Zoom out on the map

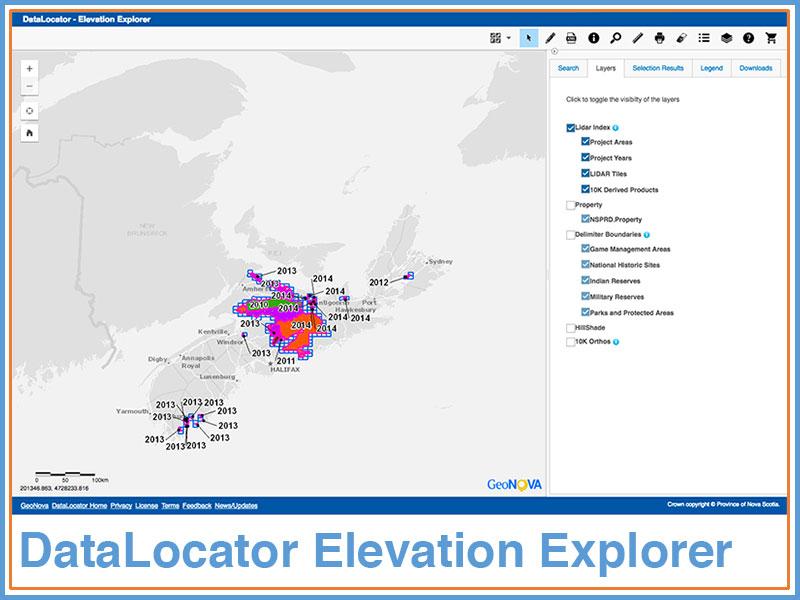click(30, 86)
